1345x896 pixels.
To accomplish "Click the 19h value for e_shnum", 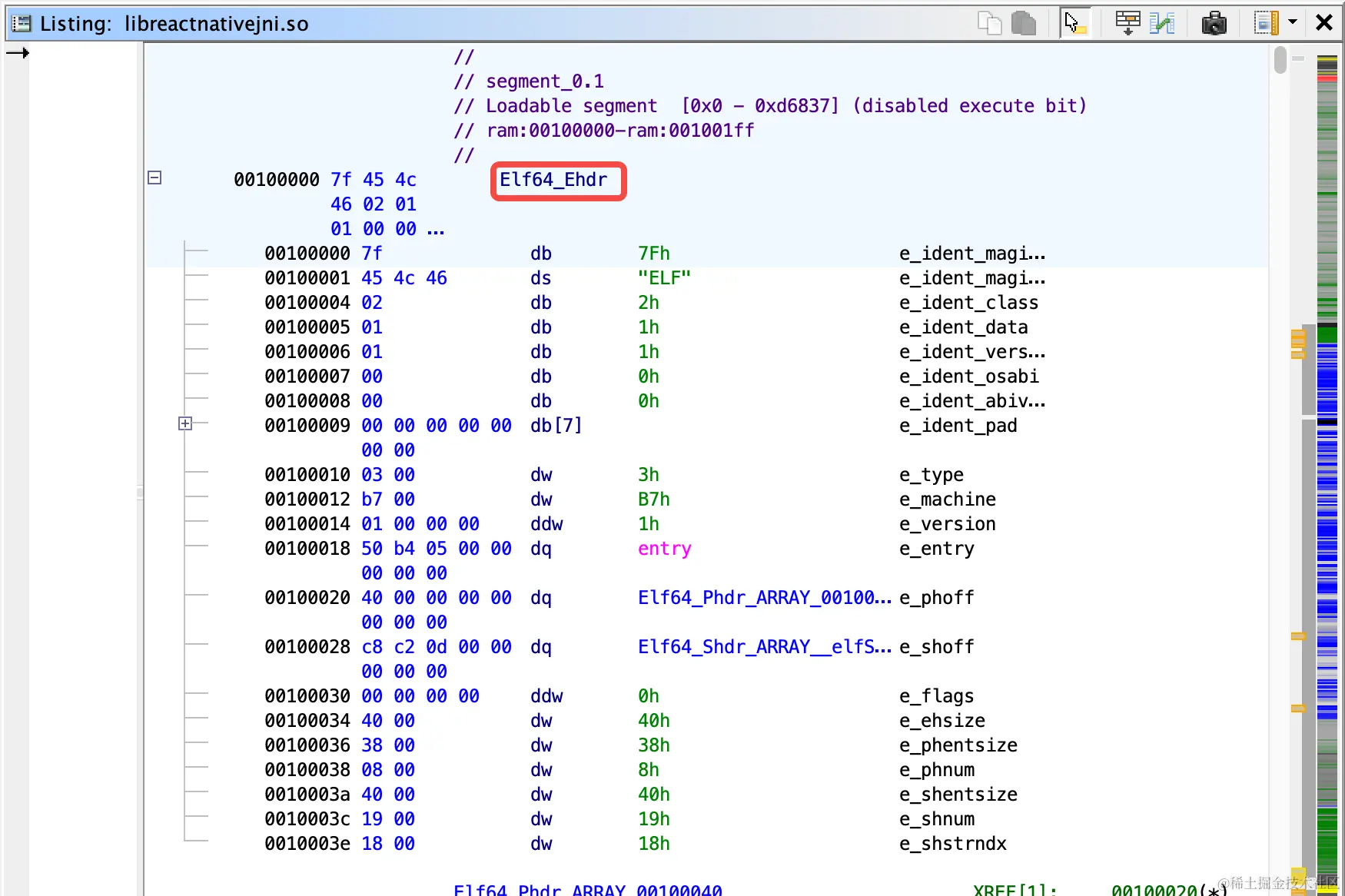I will [x=654, y=819].
